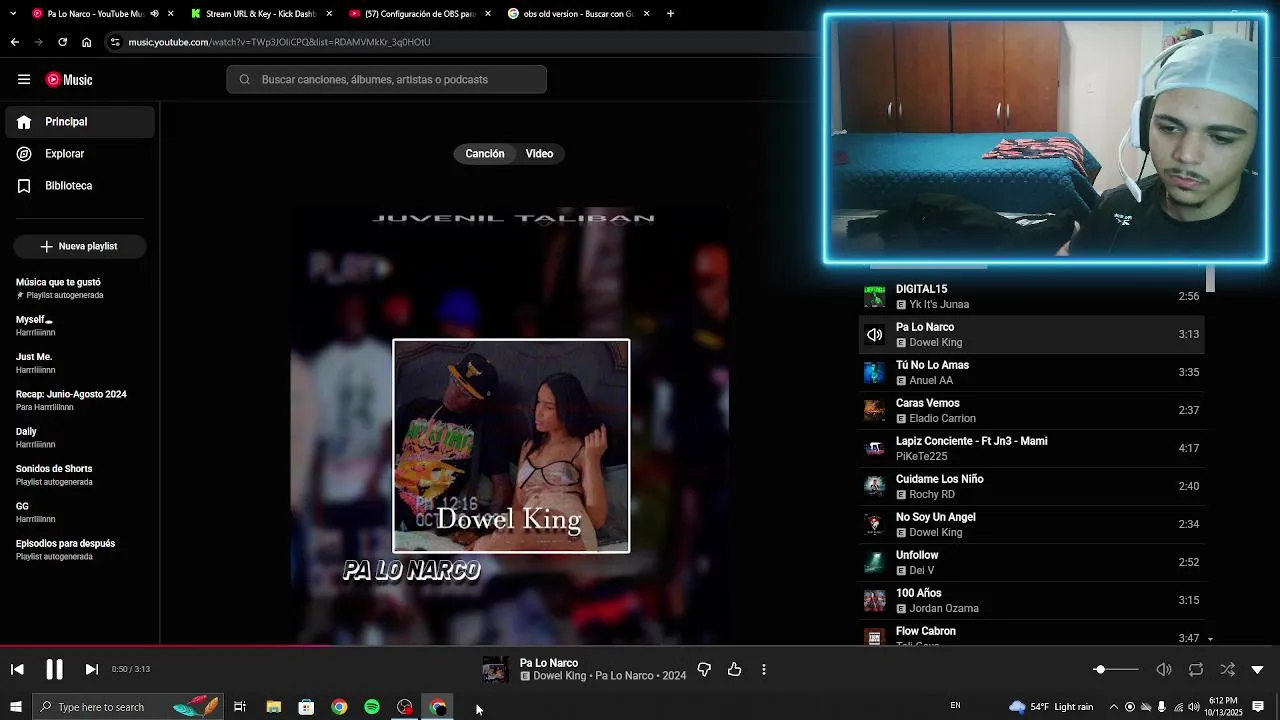Reload the current page
This screenshot has width=1280, height=720.
click(x=62, y=42)
